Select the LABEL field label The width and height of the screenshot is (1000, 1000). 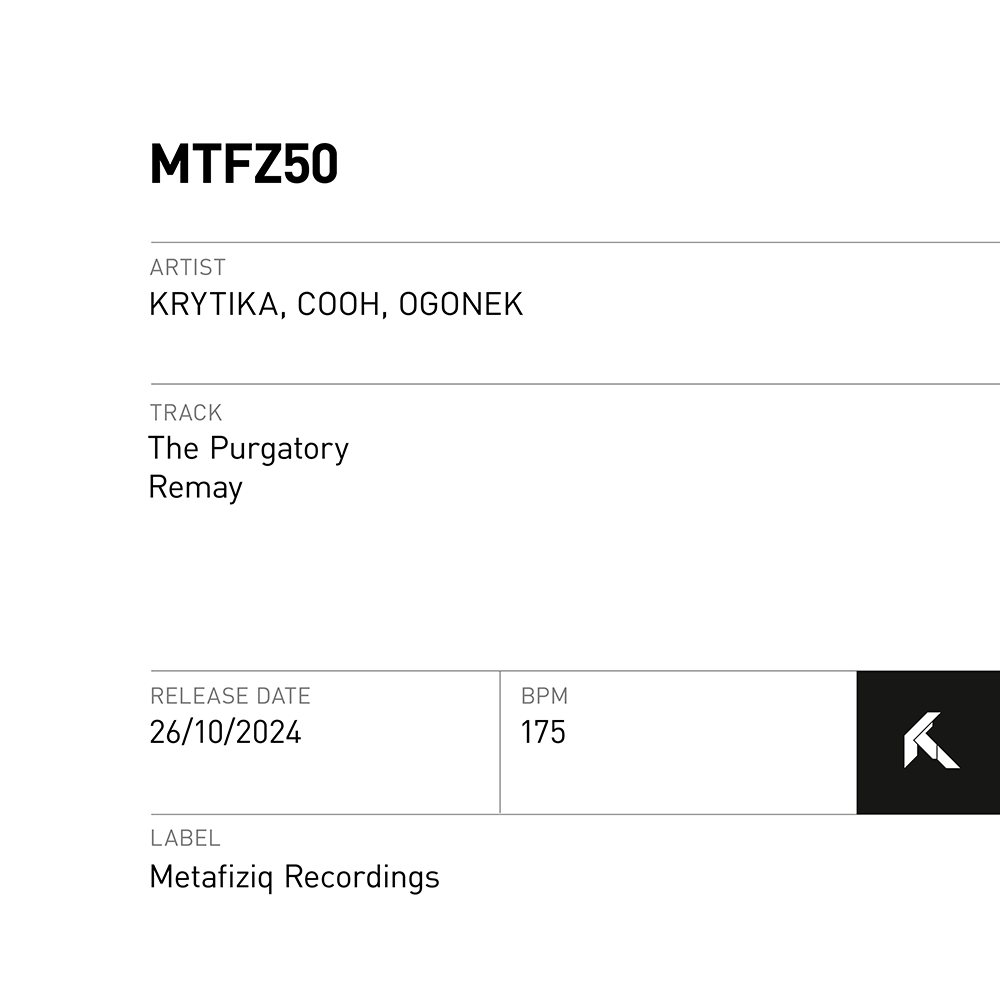185,839
